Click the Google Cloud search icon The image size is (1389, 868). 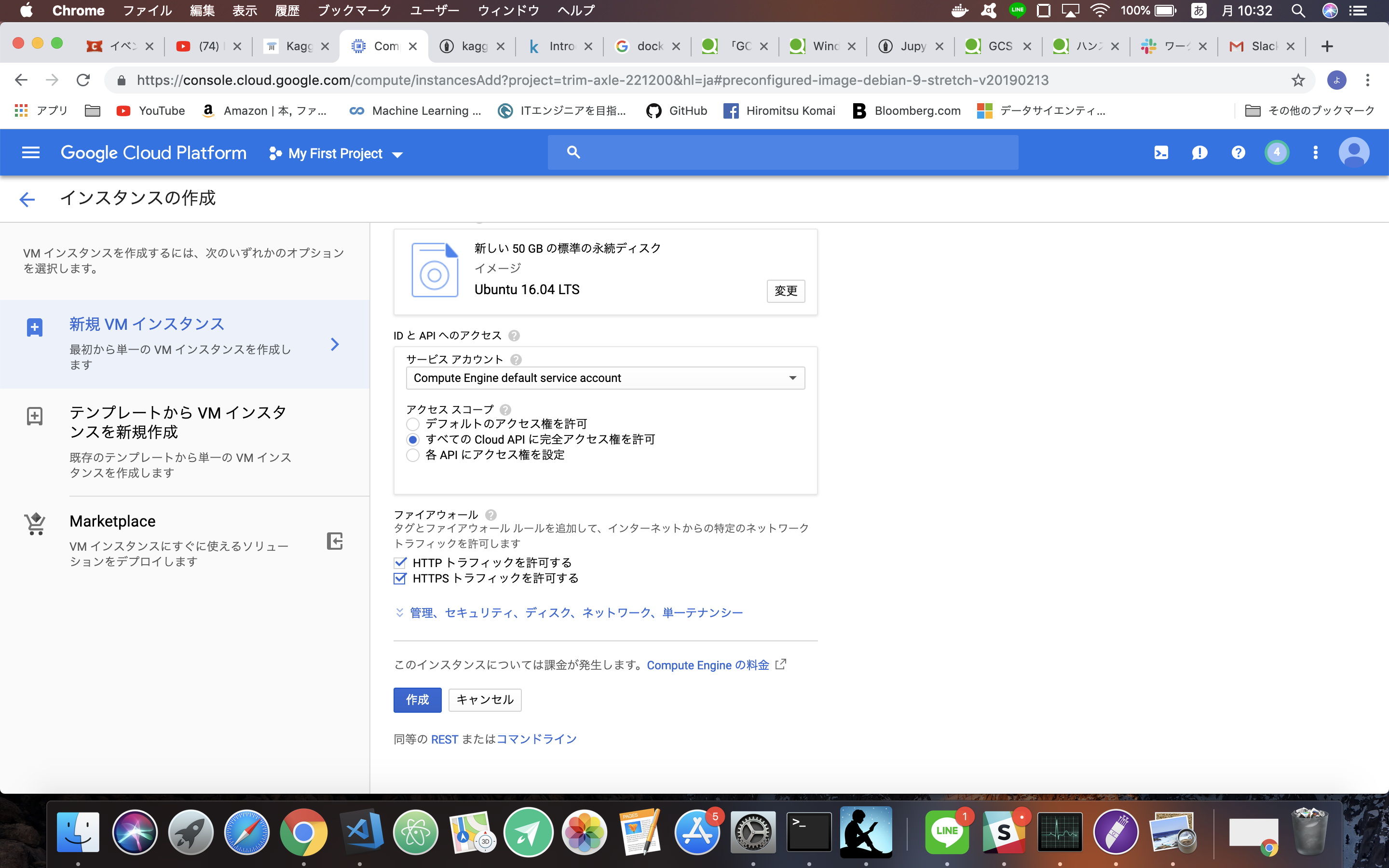coord(574,153)
